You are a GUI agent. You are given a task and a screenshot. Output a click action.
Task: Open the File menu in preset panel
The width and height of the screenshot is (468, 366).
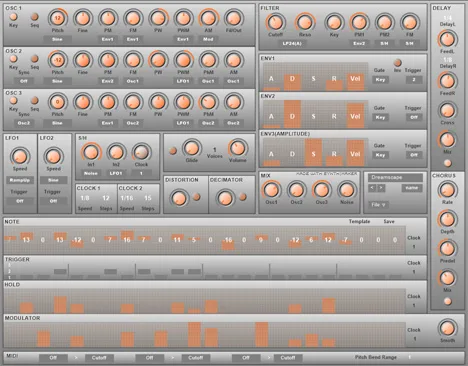[378, 205]
